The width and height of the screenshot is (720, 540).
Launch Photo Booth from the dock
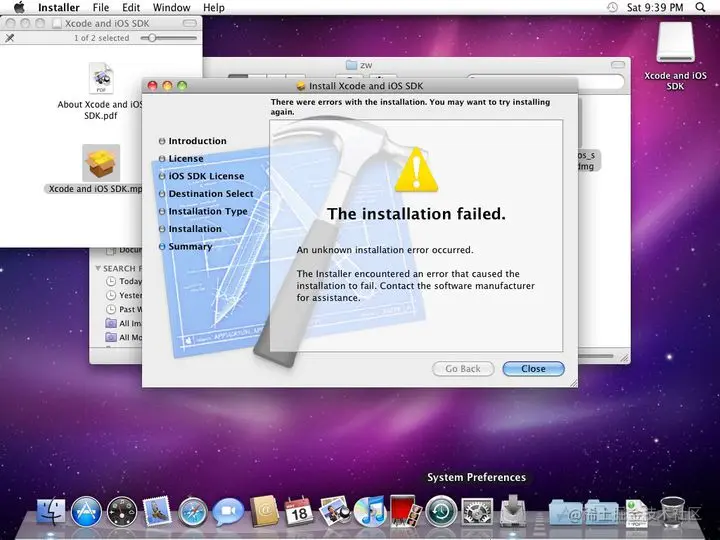(x=405, y=511)
